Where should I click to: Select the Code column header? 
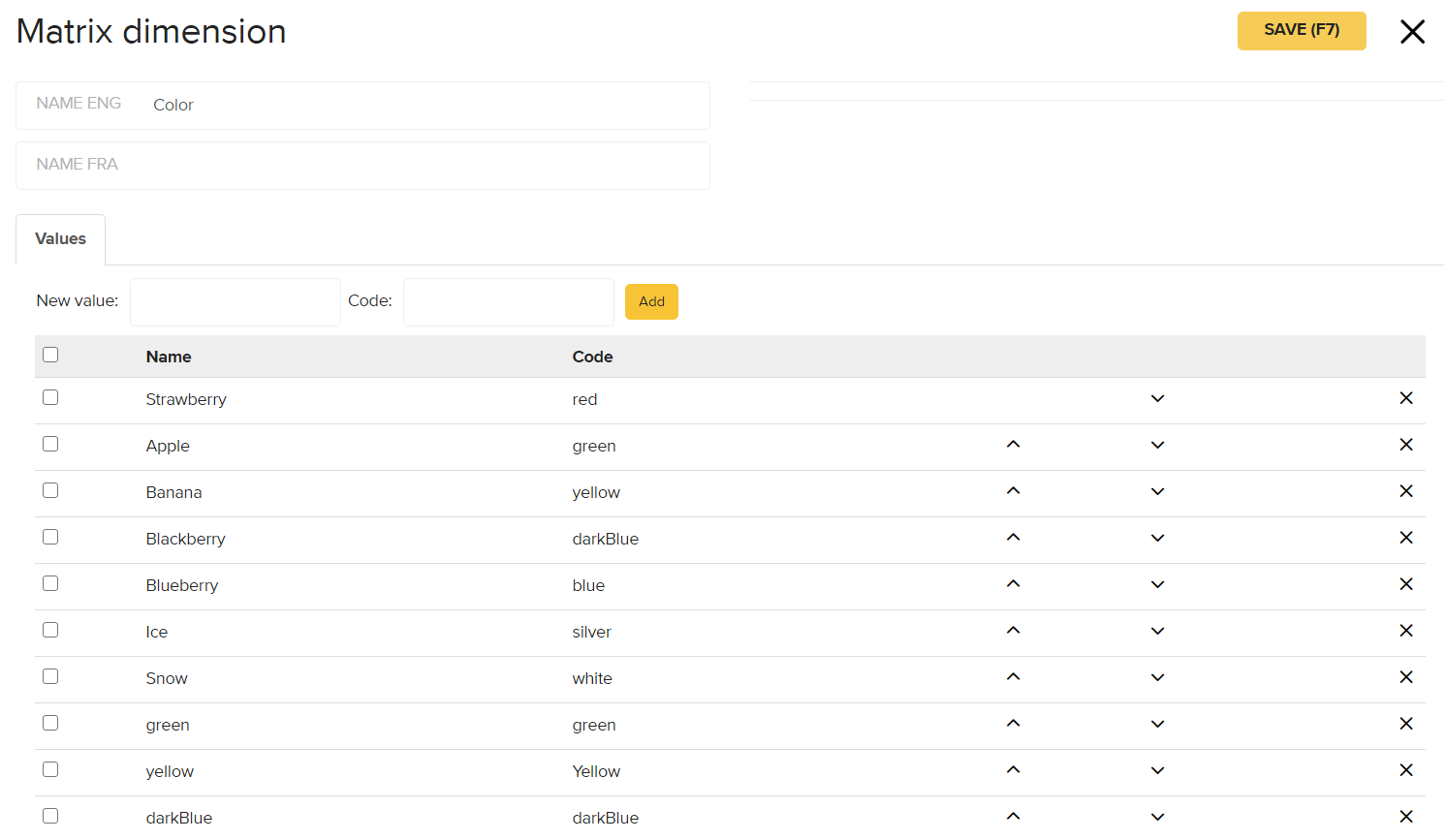[592, 357]
